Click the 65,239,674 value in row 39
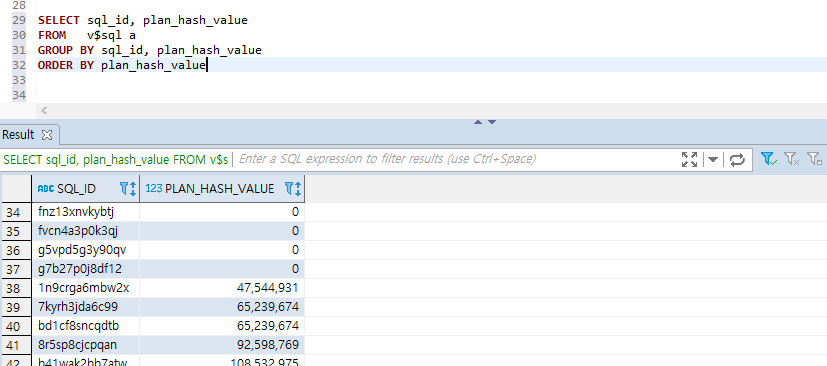The height and width of the screenshot is (366, 827). point(267,307)
